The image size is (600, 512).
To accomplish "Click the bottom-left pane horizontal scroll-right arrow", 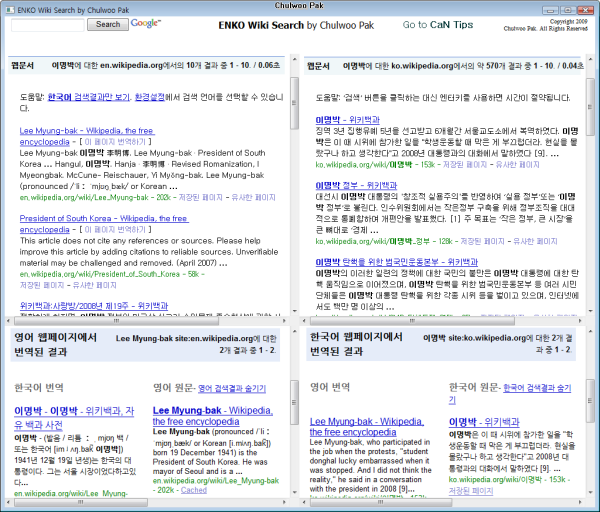I will 284,502.
